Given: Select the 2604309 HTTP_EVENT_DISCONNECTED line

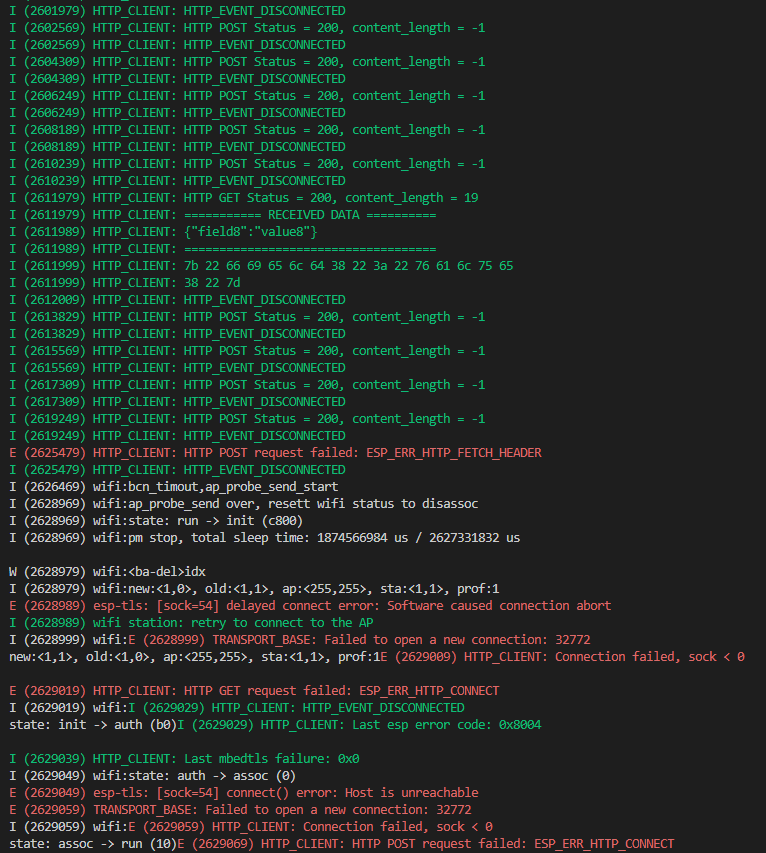Looking at the screenshot, I should pyautogui.click(x=177, y=78).
